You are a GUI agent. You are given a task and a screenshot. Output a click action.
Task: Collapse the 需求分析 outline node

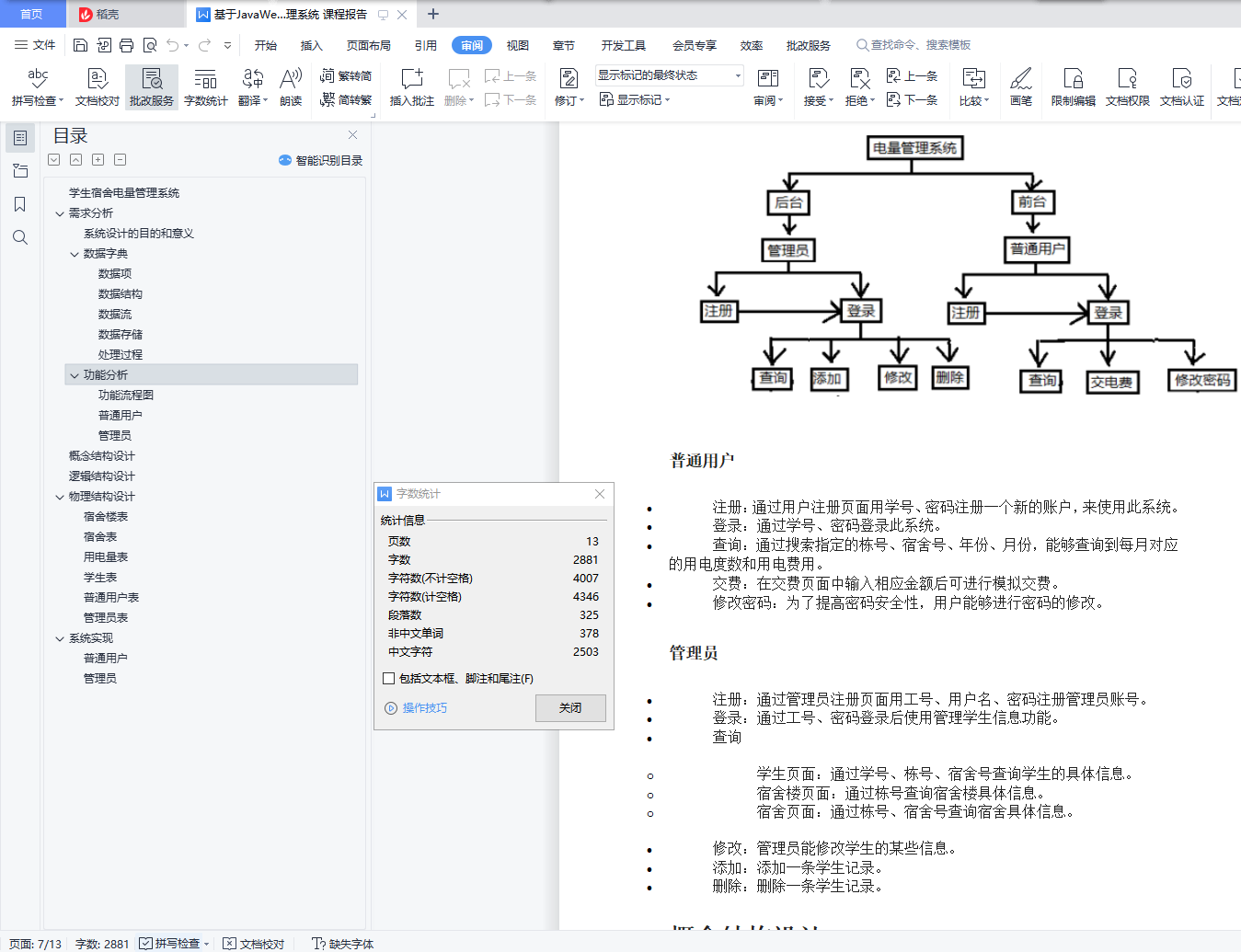coord(60,213)
